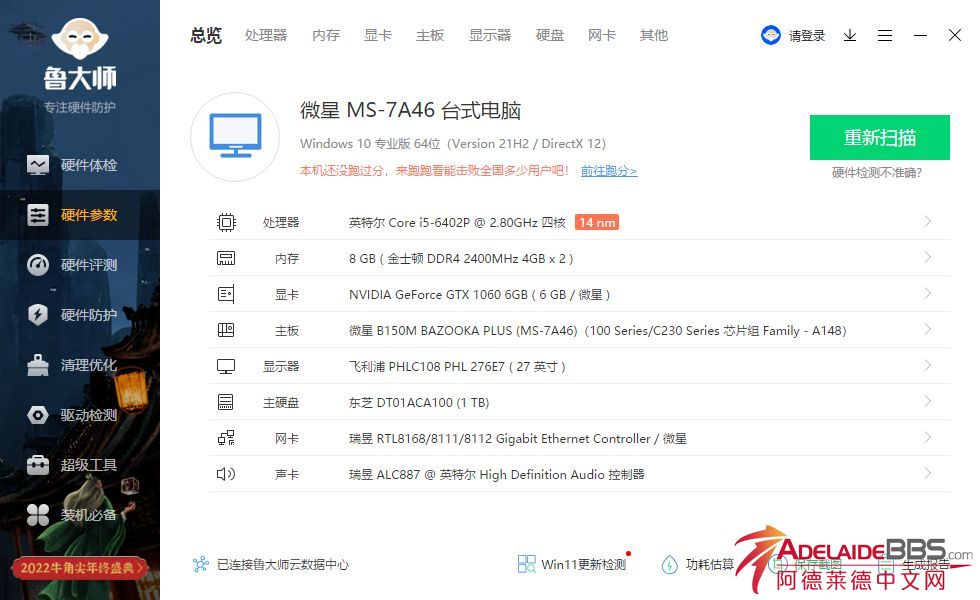Viewport: 980px width, 600px height.
Task: Click 微星 MS-7A46 台式电脑 title
Action: click(x=410, y=110)
